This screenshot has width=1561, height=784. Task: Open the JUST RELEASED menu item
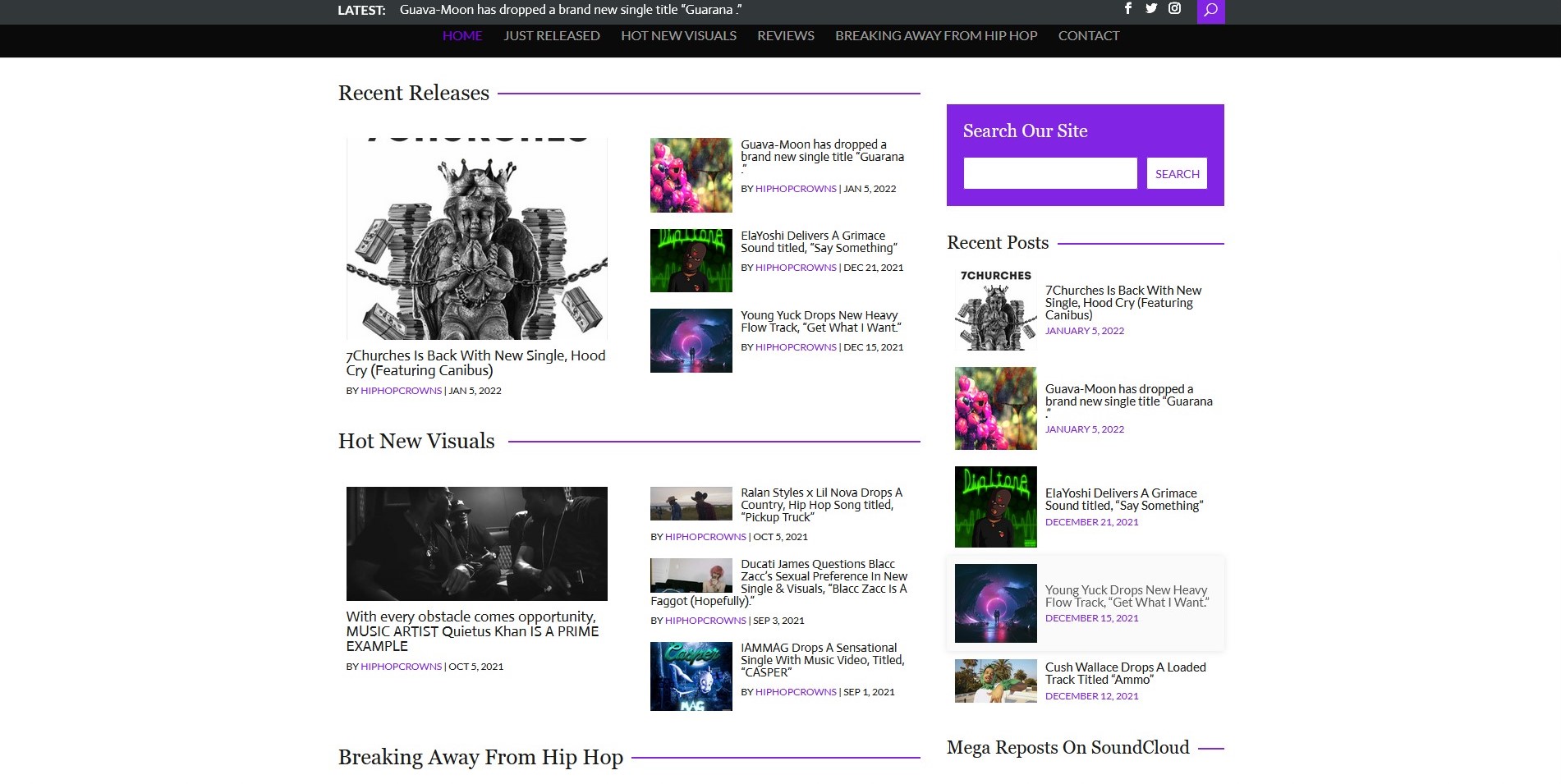pos(551,35)
